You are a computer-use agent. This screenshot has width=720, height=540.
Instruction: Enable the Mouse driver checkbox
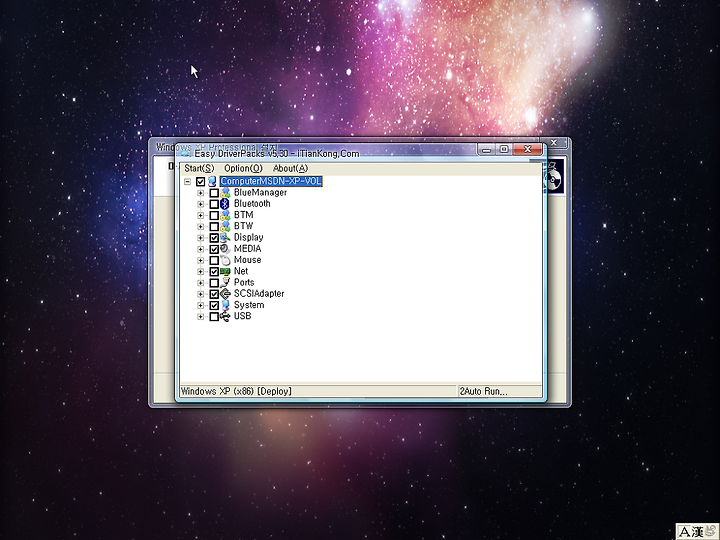[x=214, y=260]
